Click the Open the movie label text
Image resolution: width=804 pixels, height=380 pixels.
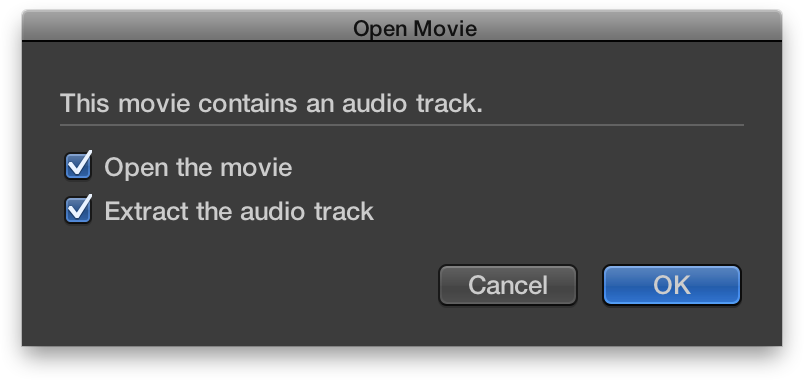click(198, 167)
